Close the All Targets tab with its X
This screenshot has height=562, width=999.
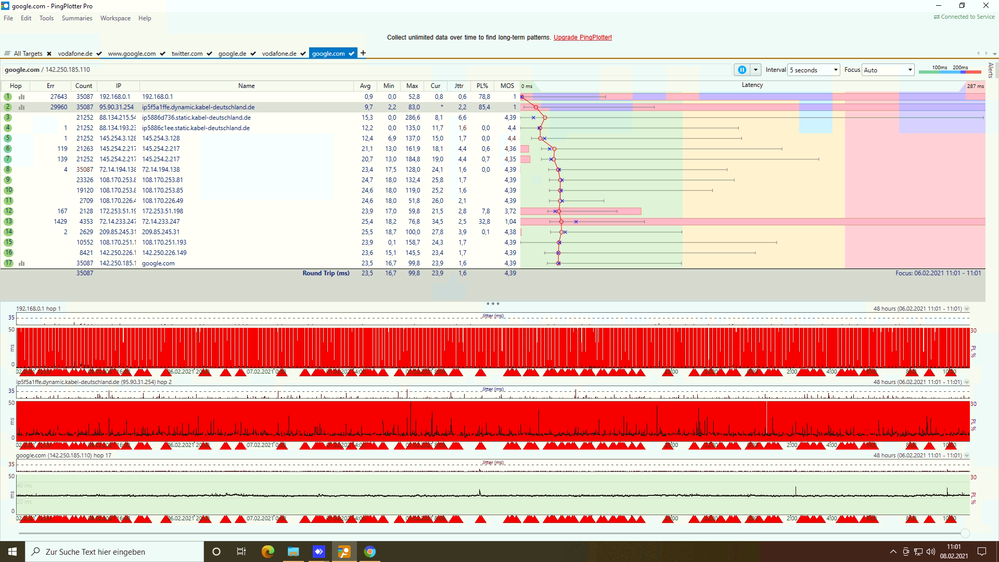click(49, 54)
